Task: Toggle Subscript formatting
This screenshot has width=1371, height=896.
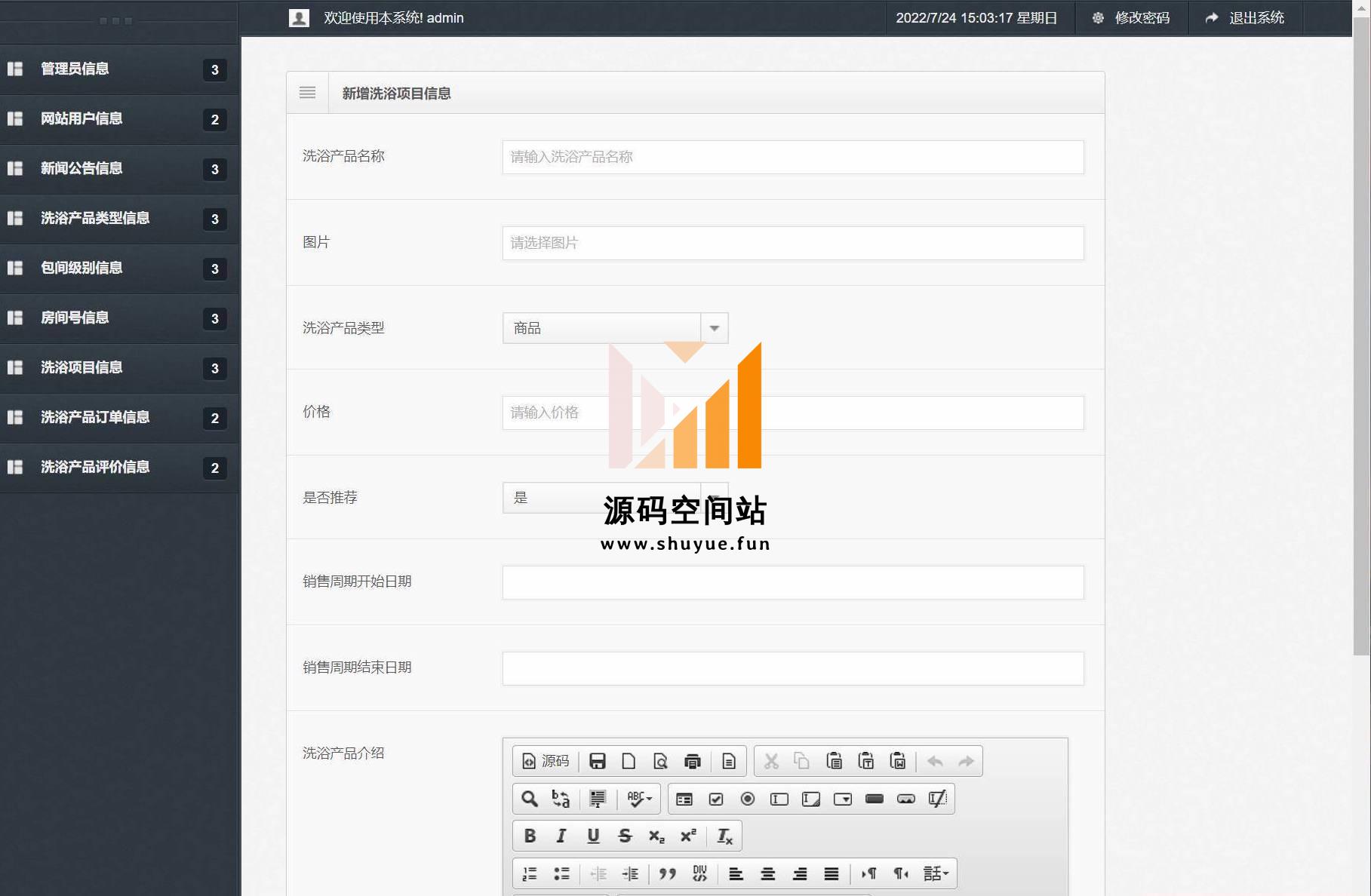Action: click(x=656, y=836)
